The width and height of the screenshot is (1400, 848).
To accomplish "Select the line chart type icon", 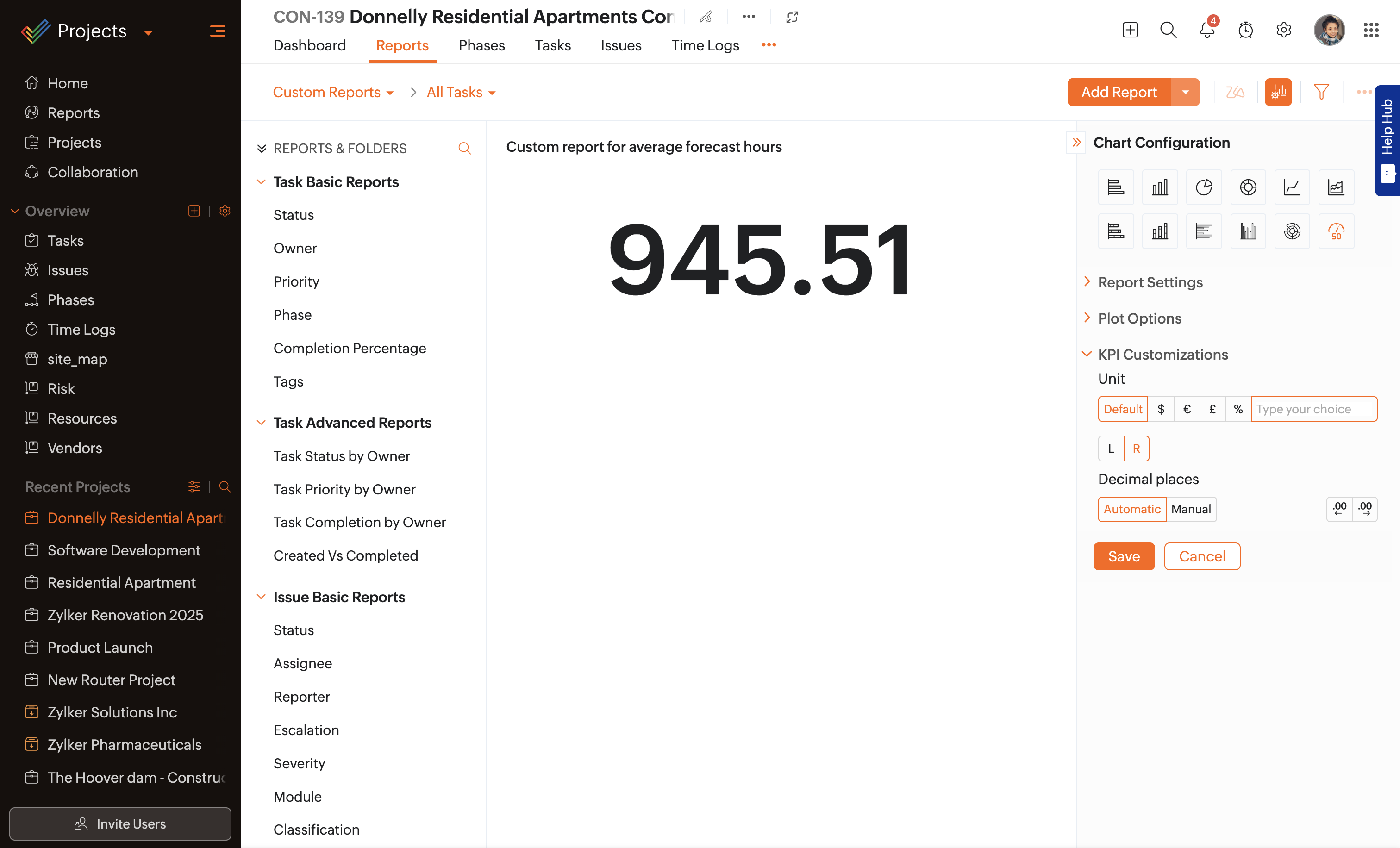I will (1292, 187).
